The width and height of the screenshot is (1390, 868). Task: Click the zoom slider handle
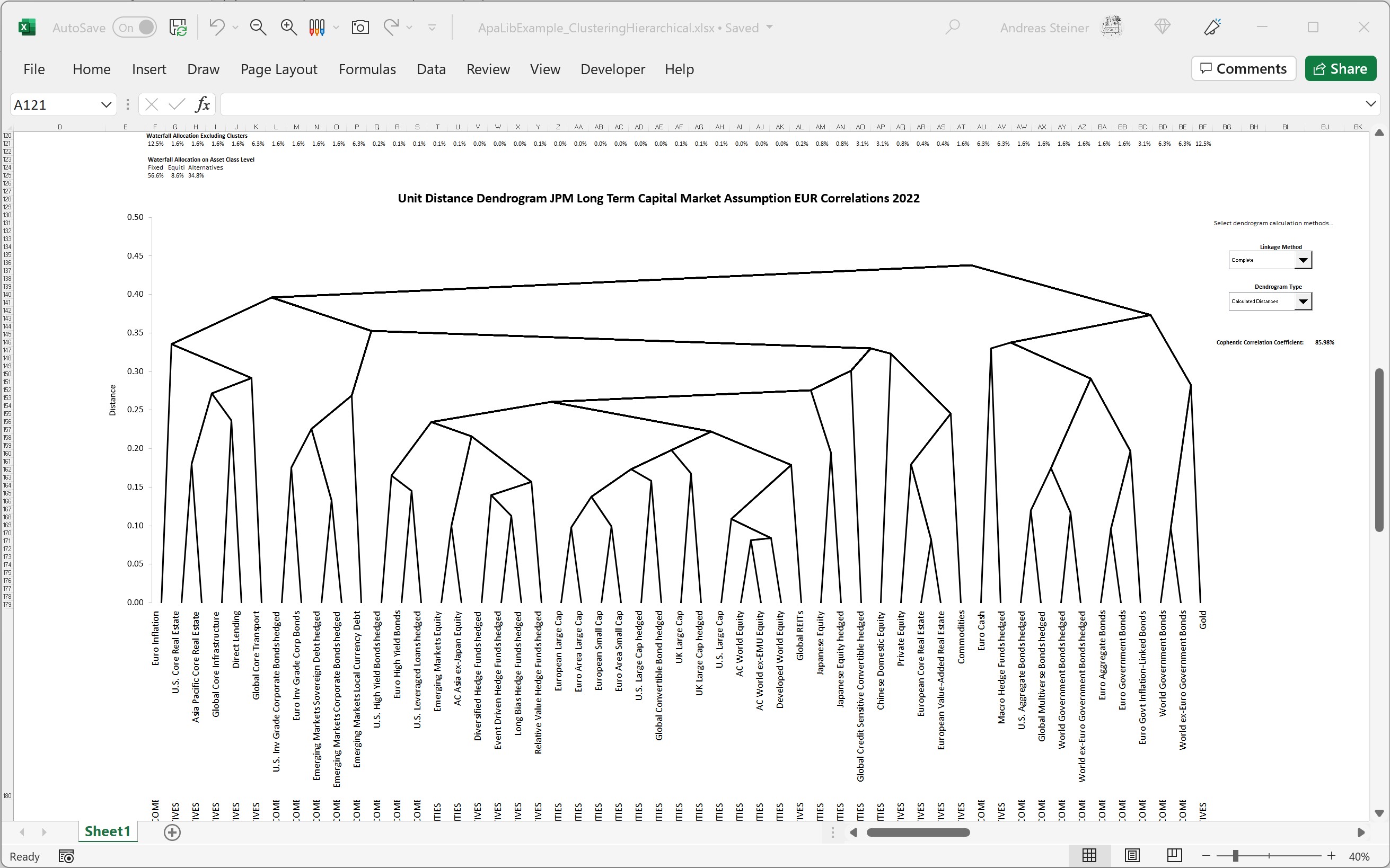(1235, 856)
